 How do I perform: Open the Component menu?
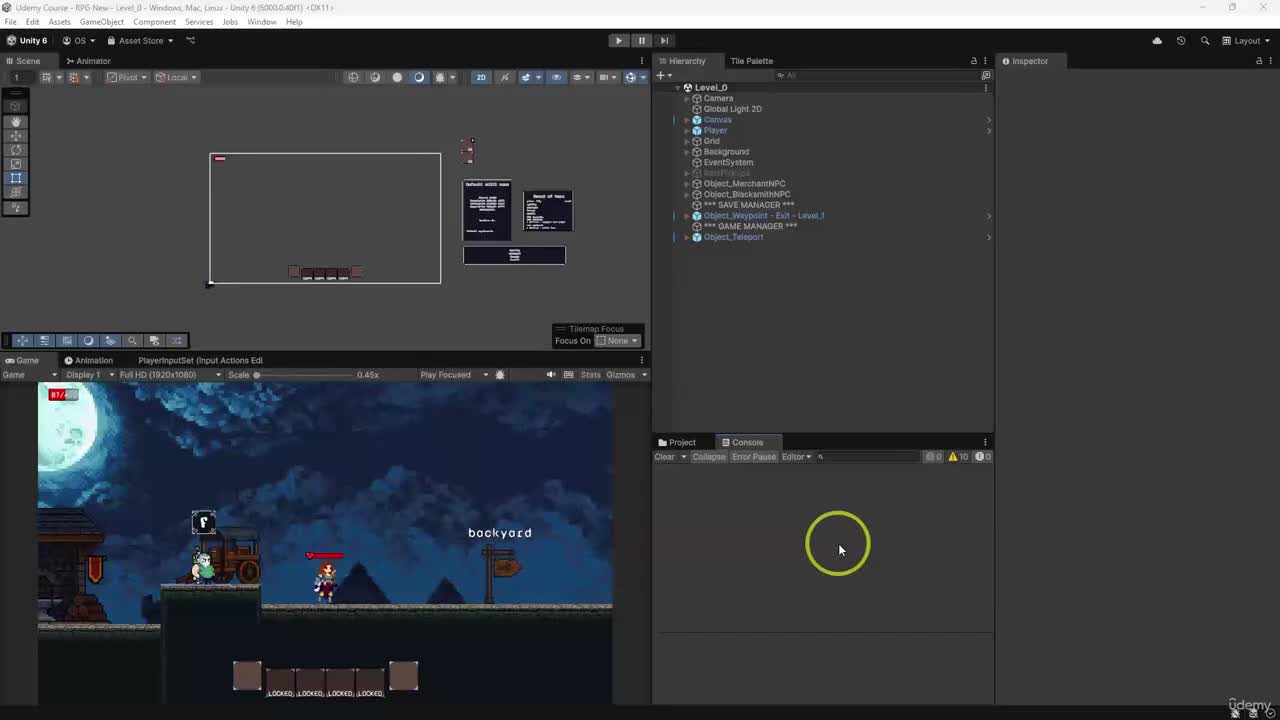[x=154, y=22]
